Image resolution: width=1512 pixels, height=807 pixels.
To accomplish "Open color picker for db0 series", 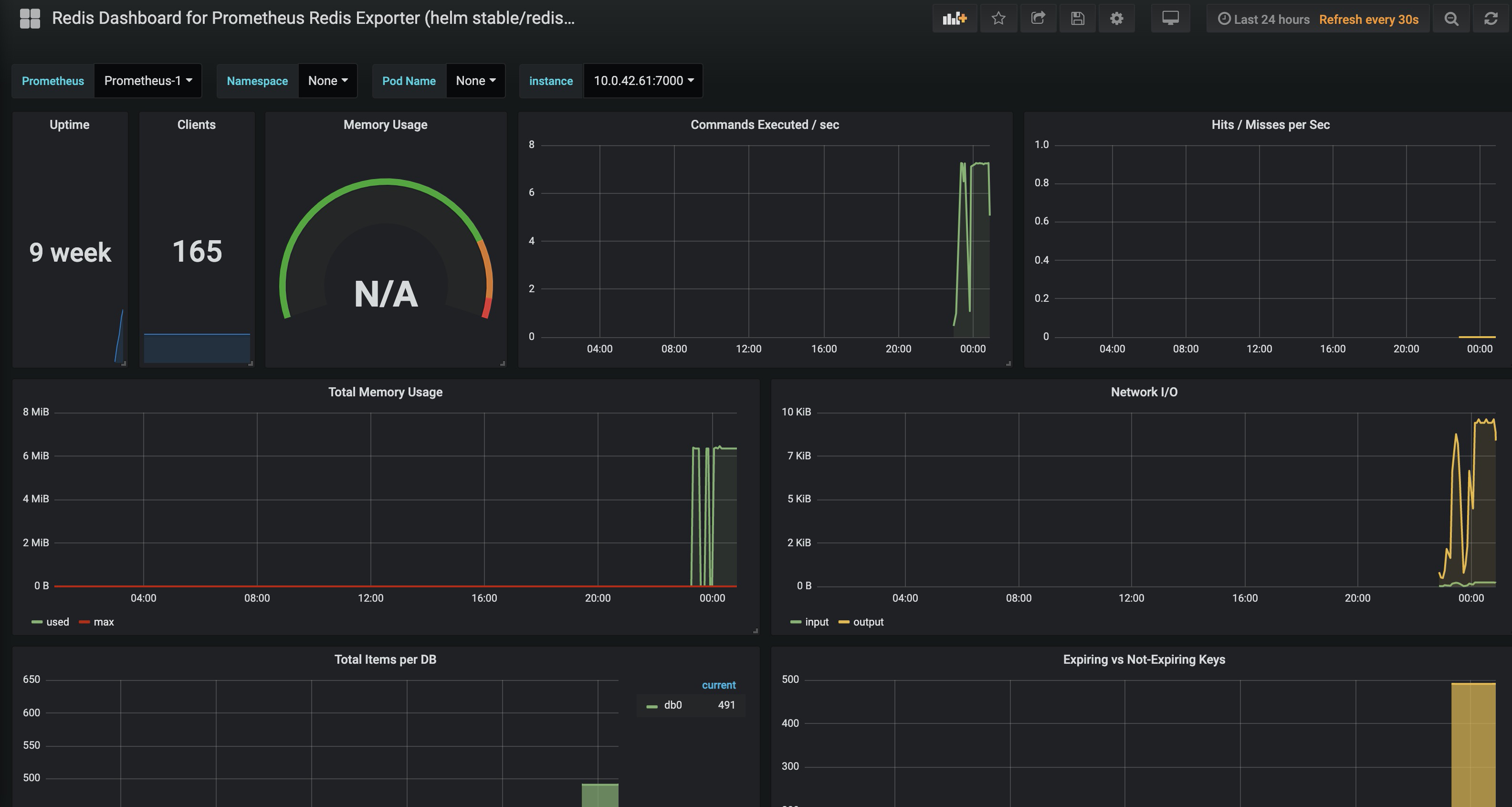I will coord(651,706).
